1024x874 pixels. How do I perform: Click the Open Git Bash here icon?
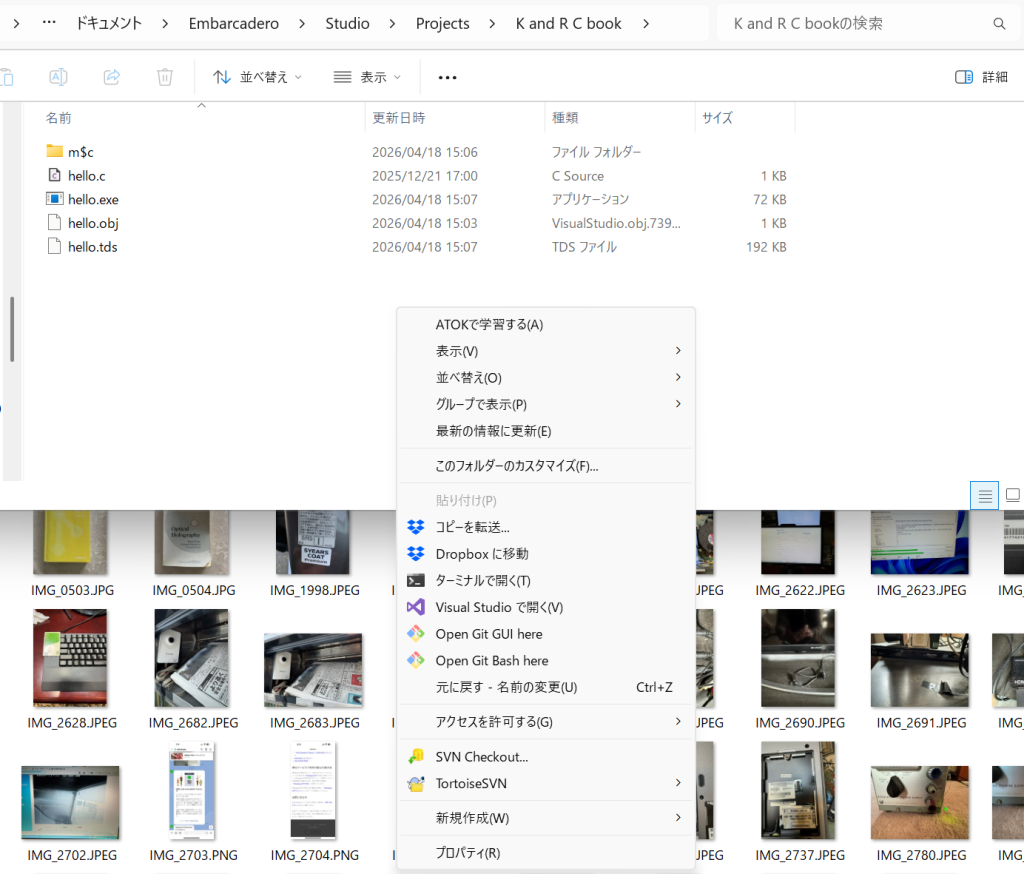(416, 661)
